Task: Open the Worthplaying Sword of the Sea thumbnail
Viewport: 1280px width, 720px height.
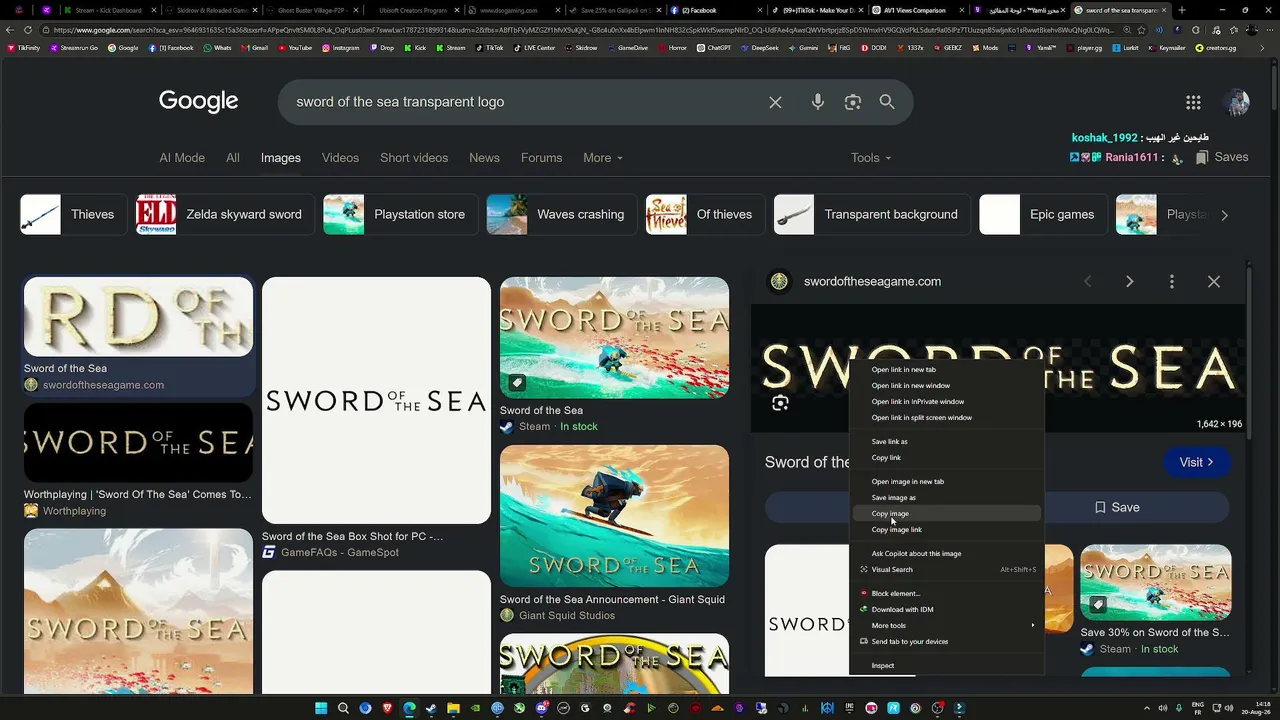Action: [x=138, y=443]
